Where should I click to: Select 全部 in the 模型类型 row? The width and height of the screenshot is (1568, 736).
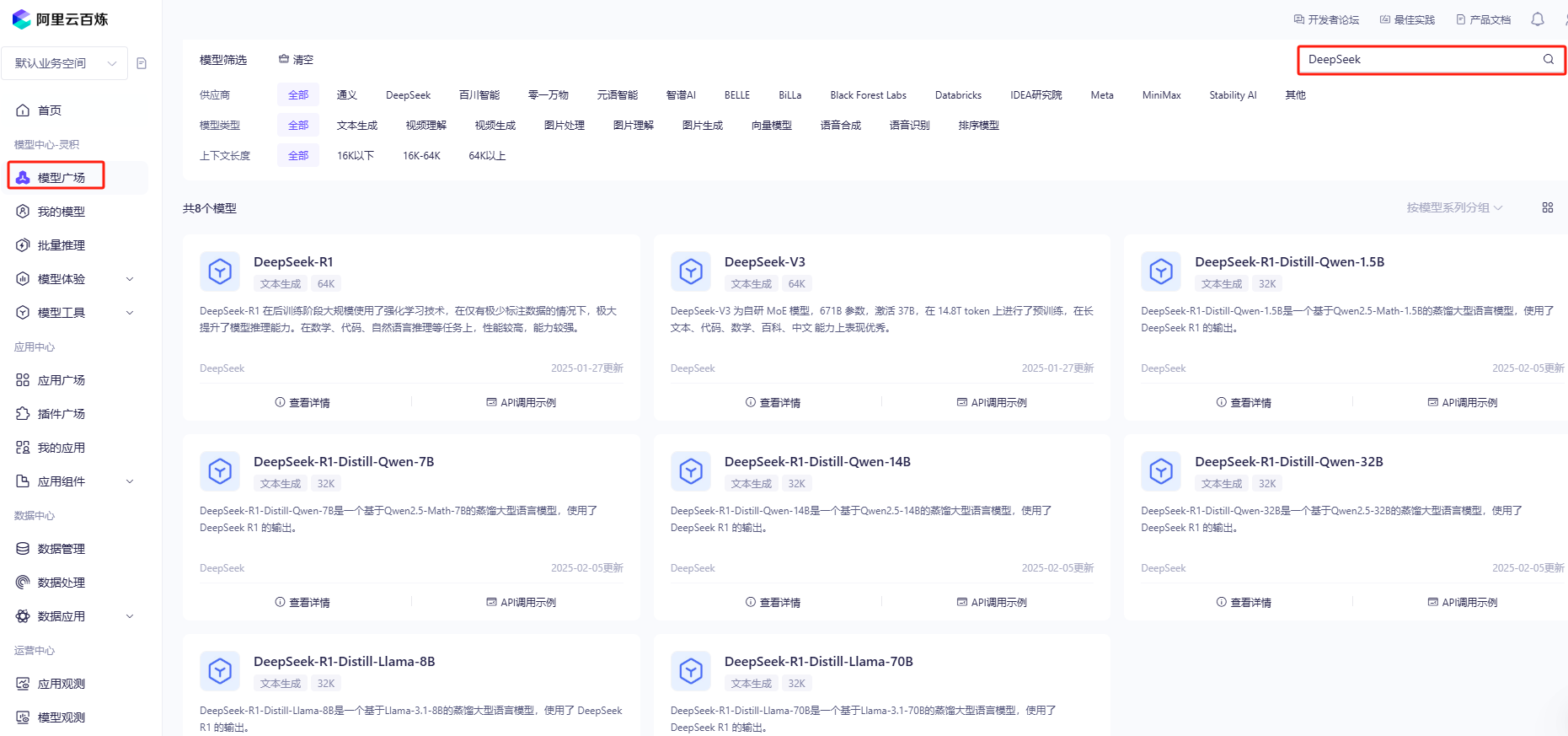pos(298,126)
